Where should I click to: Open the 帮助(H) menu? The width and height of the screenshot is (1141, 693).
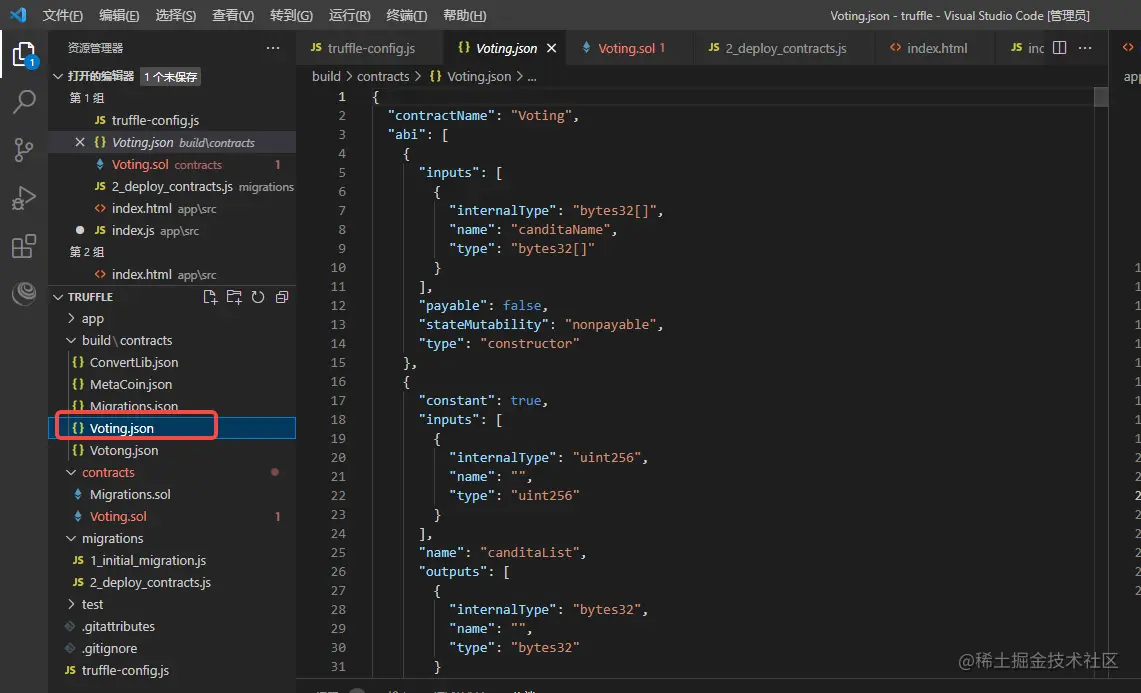coord(464,15)
